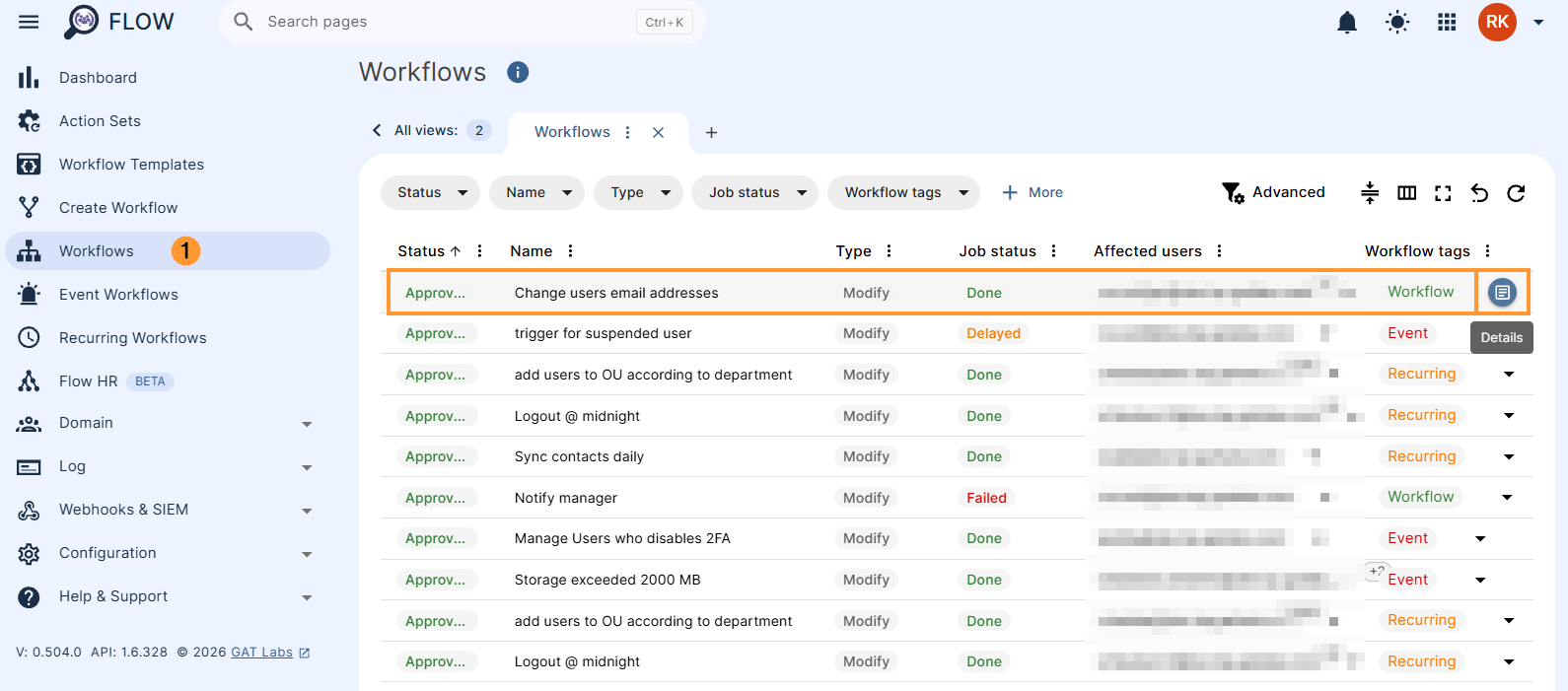Toggle fullscreen table view
The image size is (1568, 691).
coord(1443,192)
